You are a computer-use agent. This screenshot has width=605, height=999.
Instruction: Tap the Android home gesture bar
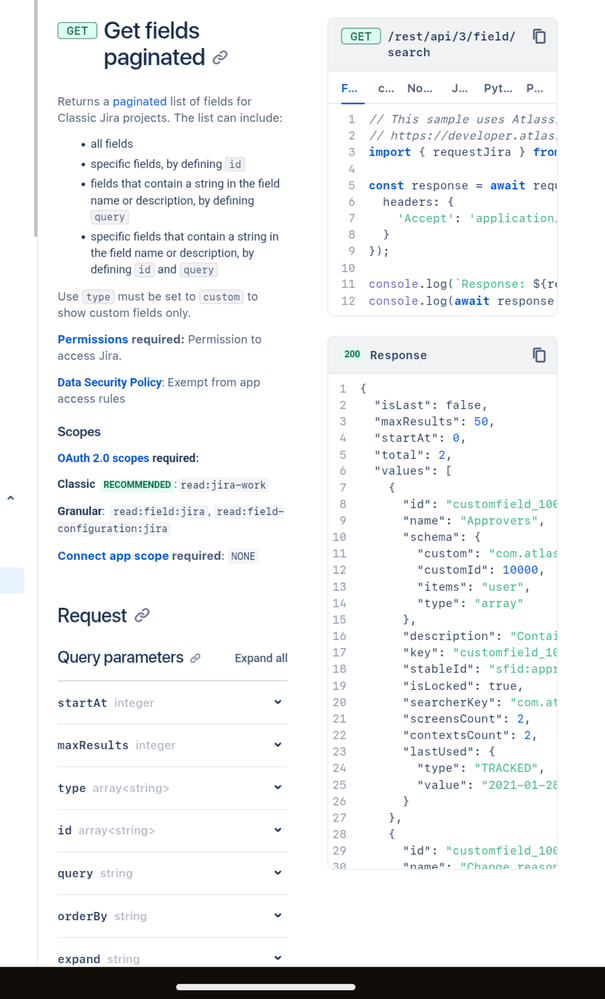click(266, 987)
